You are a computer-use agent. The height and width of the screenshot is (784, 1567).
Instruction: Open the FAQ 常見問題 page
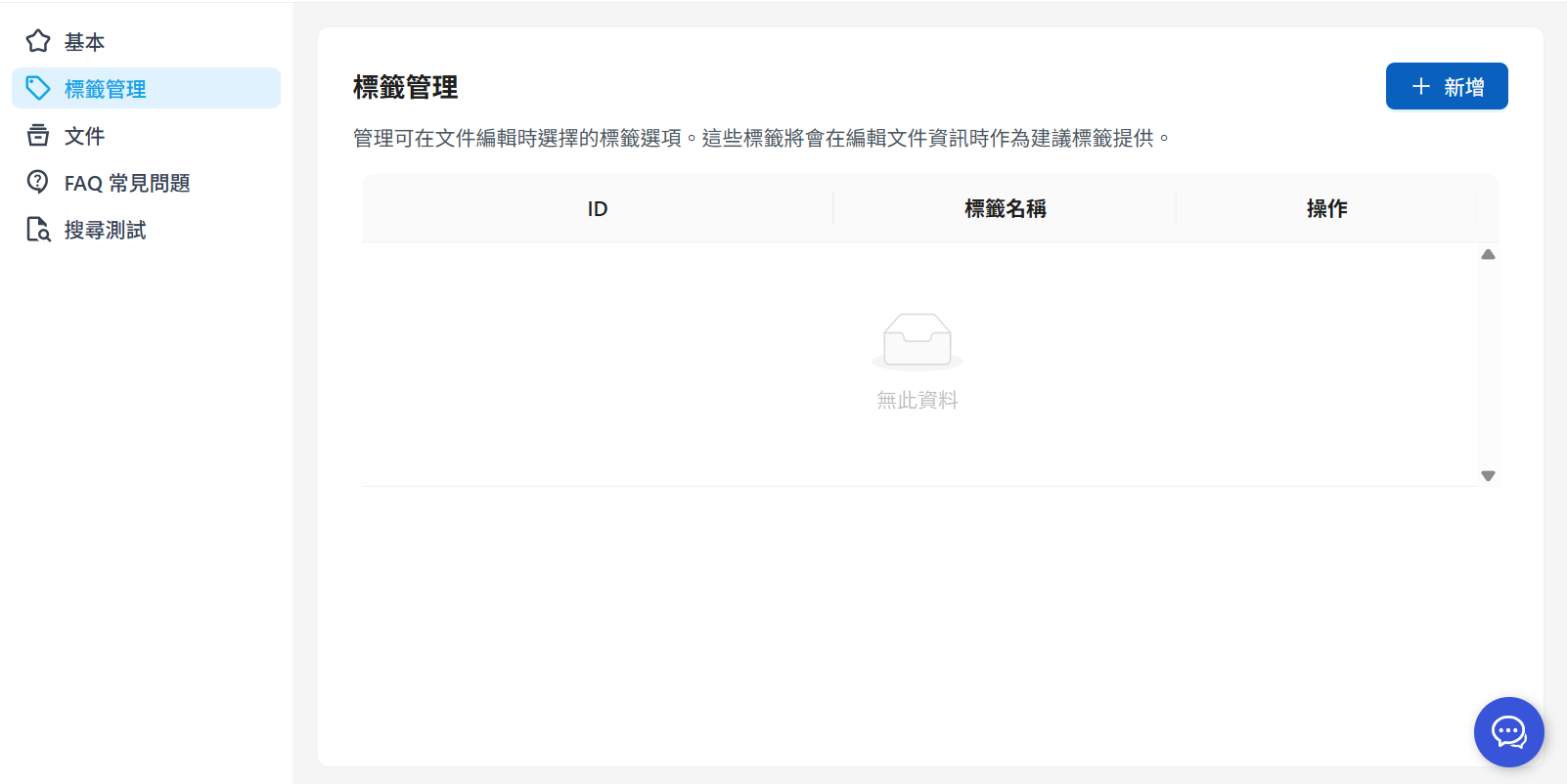127,183
